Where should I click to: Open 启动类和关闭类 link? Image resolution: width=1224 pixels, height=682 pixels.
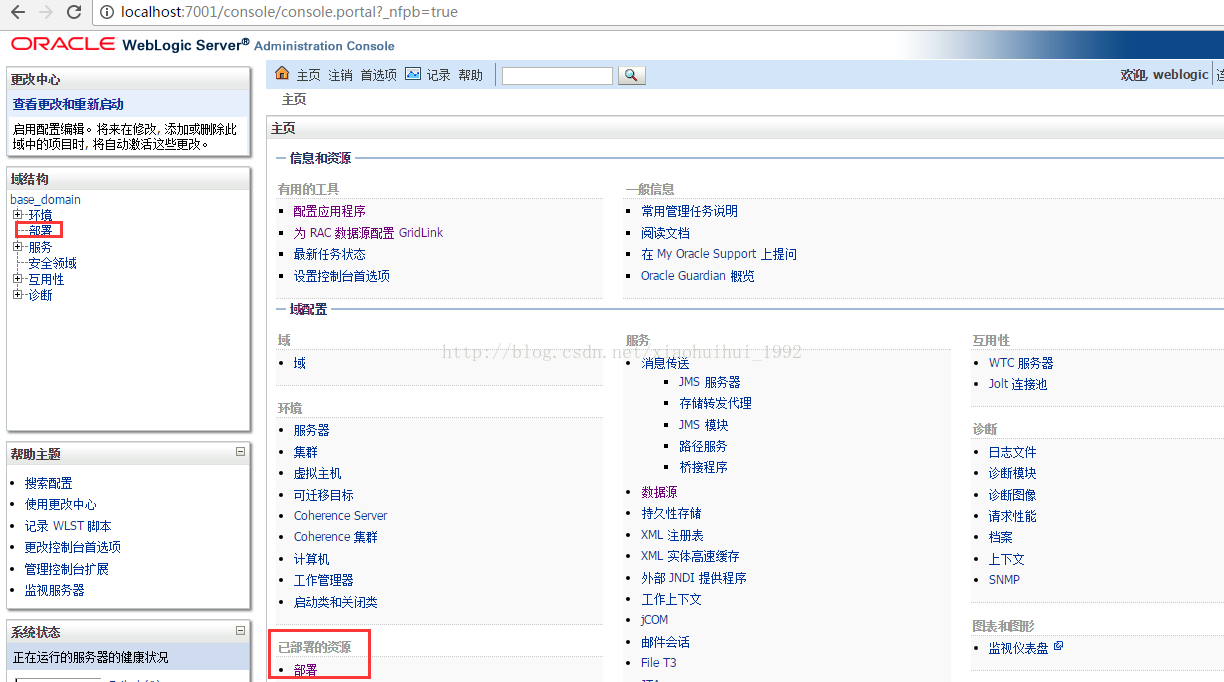(x=335, y=602)
